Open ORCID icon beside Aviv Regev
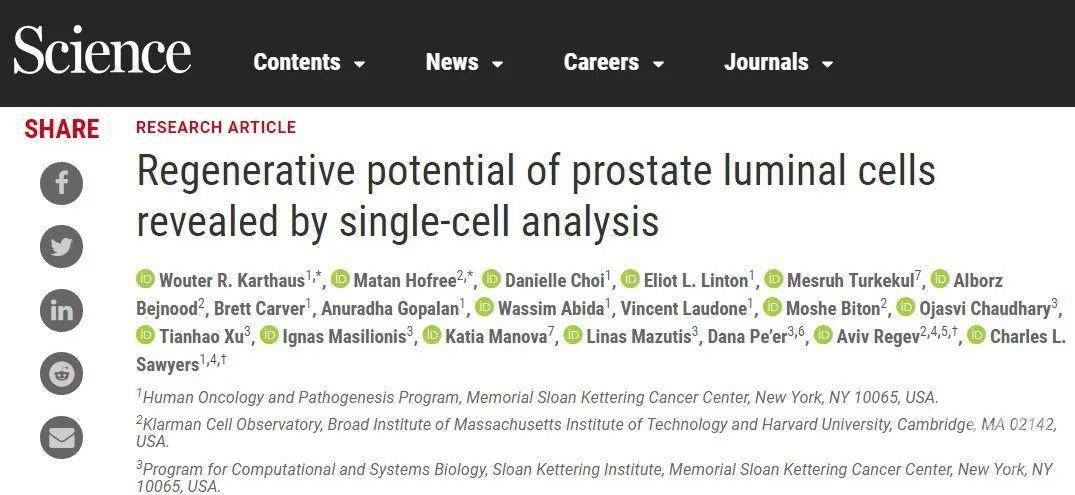The width and height of the screenshot is (1075, 495). click(x=823, y=336)
